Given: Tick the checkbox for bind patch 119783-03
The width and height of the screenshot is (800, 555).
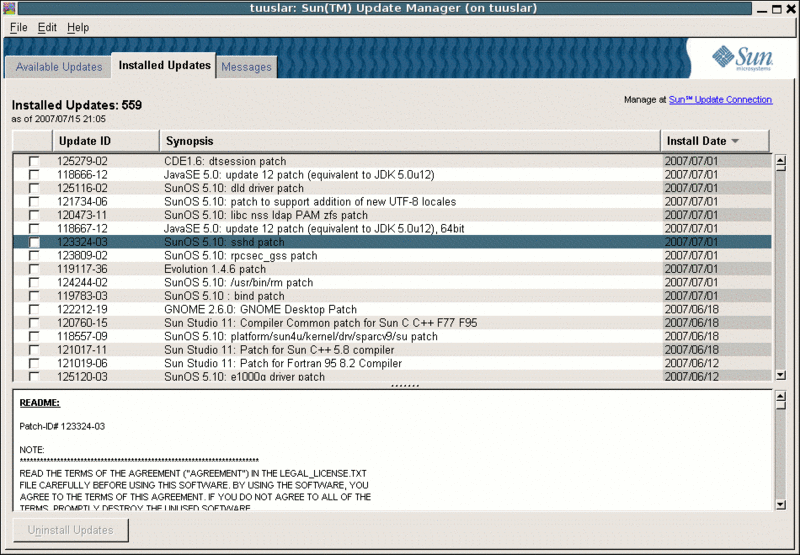Looking at the screenshot, I should (34, 296).
